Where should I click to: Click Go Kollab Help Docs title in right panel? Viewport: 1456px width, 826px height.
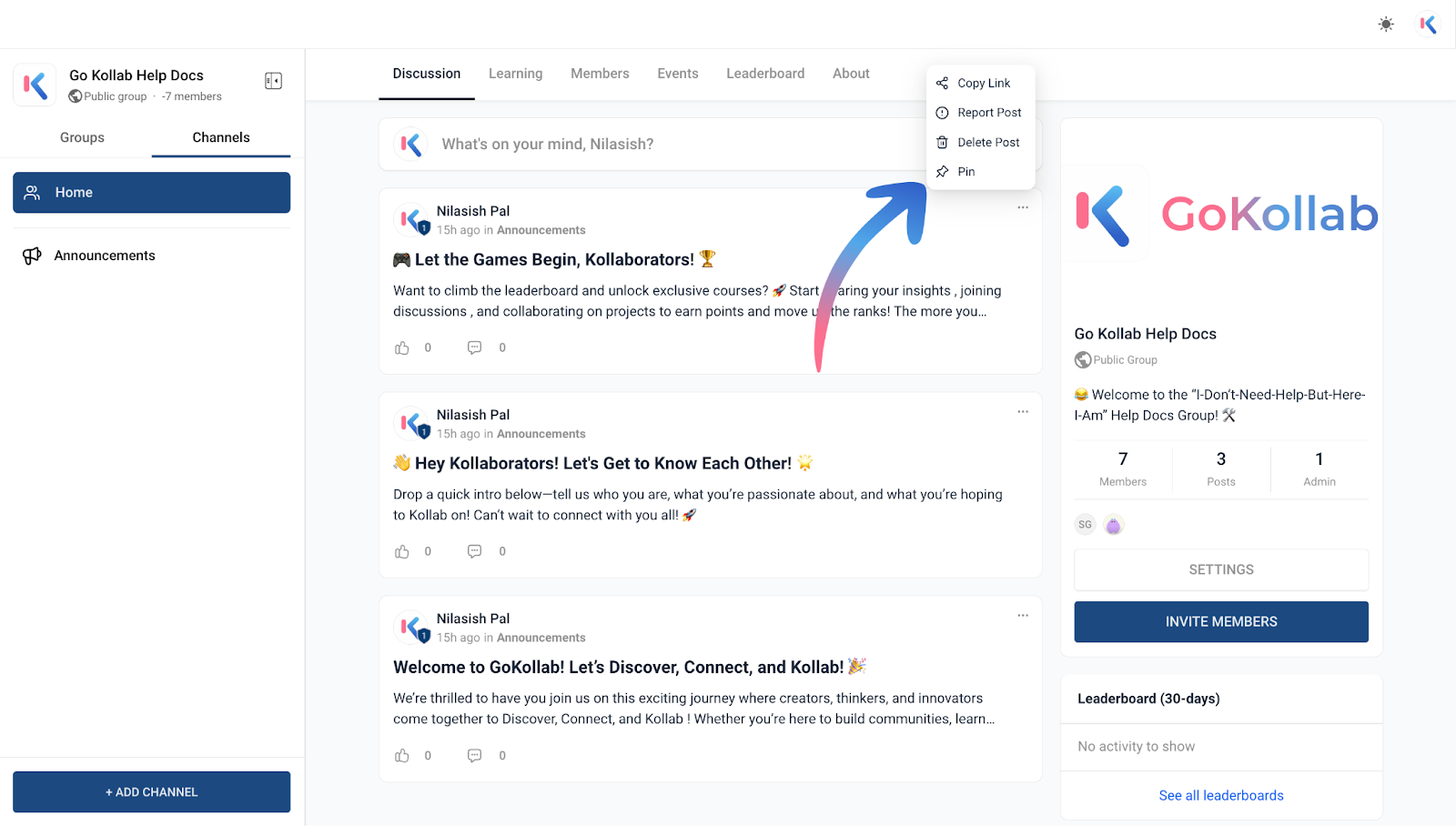(1145, 334)
